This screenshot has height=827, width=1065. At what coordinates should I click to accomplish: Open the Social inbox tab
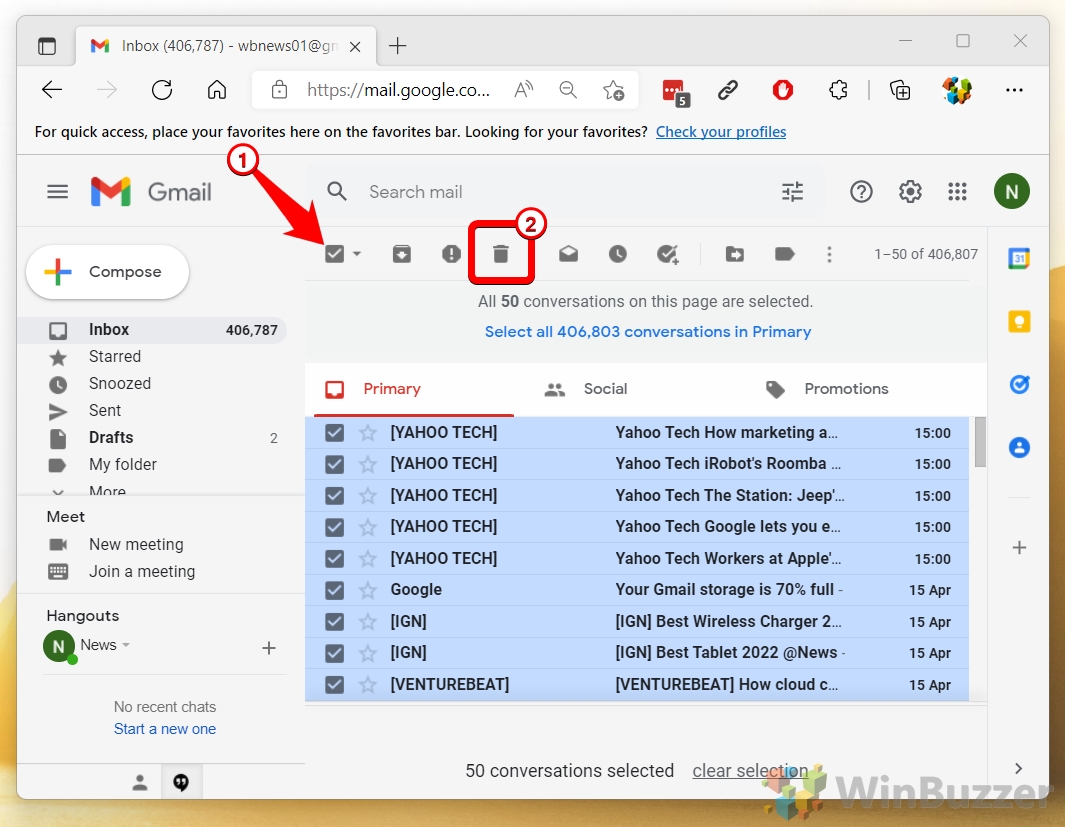[x=606, y=389]
